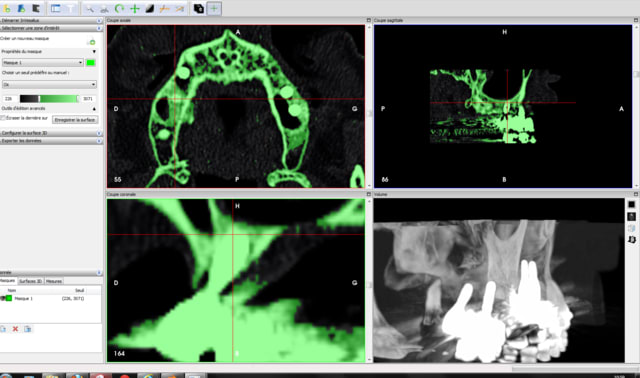Choose the brightness and contrast tool
640x378 pixels.
pos(149,9)
